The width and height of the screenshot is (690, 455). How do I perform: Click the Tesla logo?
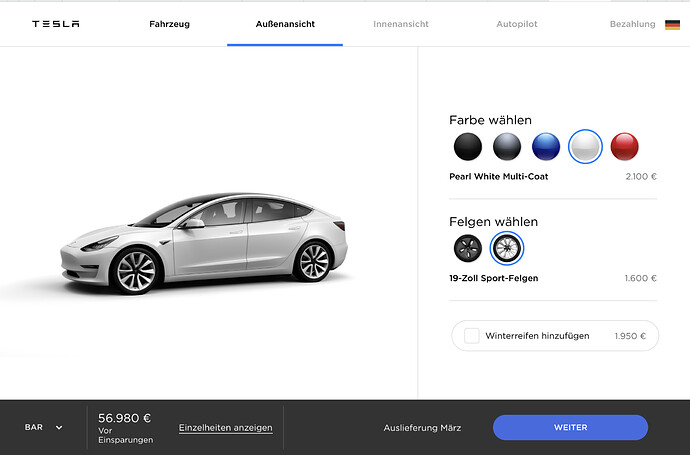point(55,24)
